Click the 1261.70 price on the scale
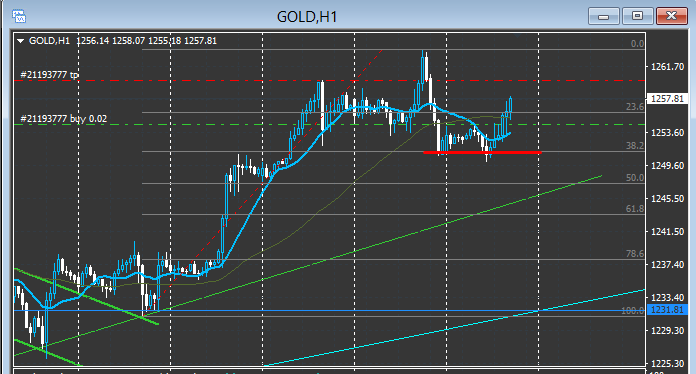This screenshot has width=696, height=374. click(668, 67)
